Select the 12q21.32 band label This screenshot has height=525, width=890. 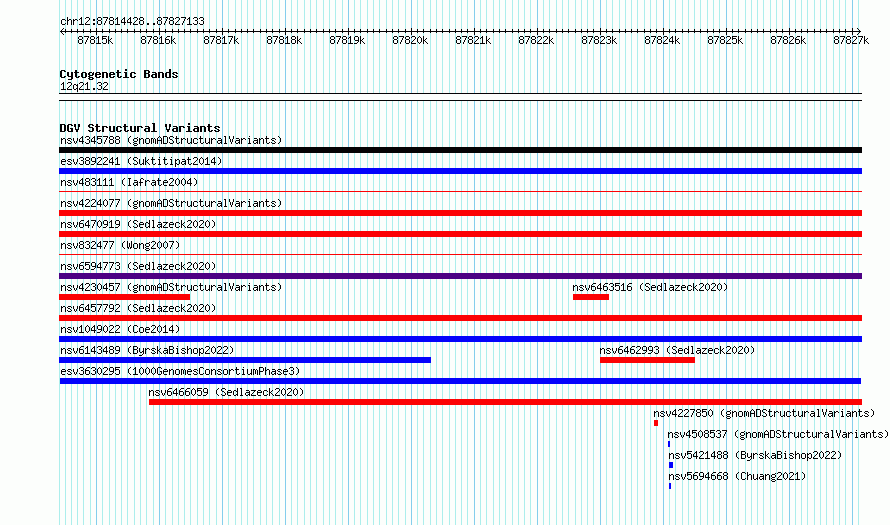[x=84, y=87]
